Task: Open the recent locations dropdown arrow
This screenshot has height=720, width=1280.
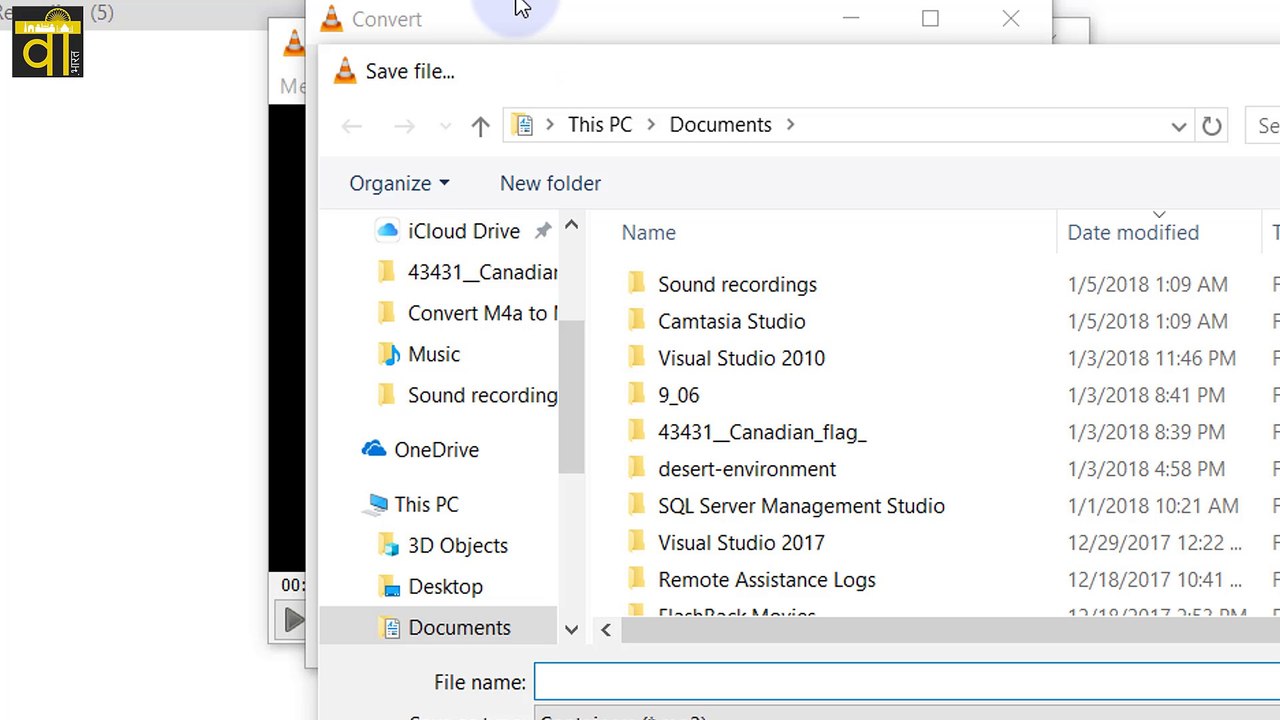Action: (446, 126)
